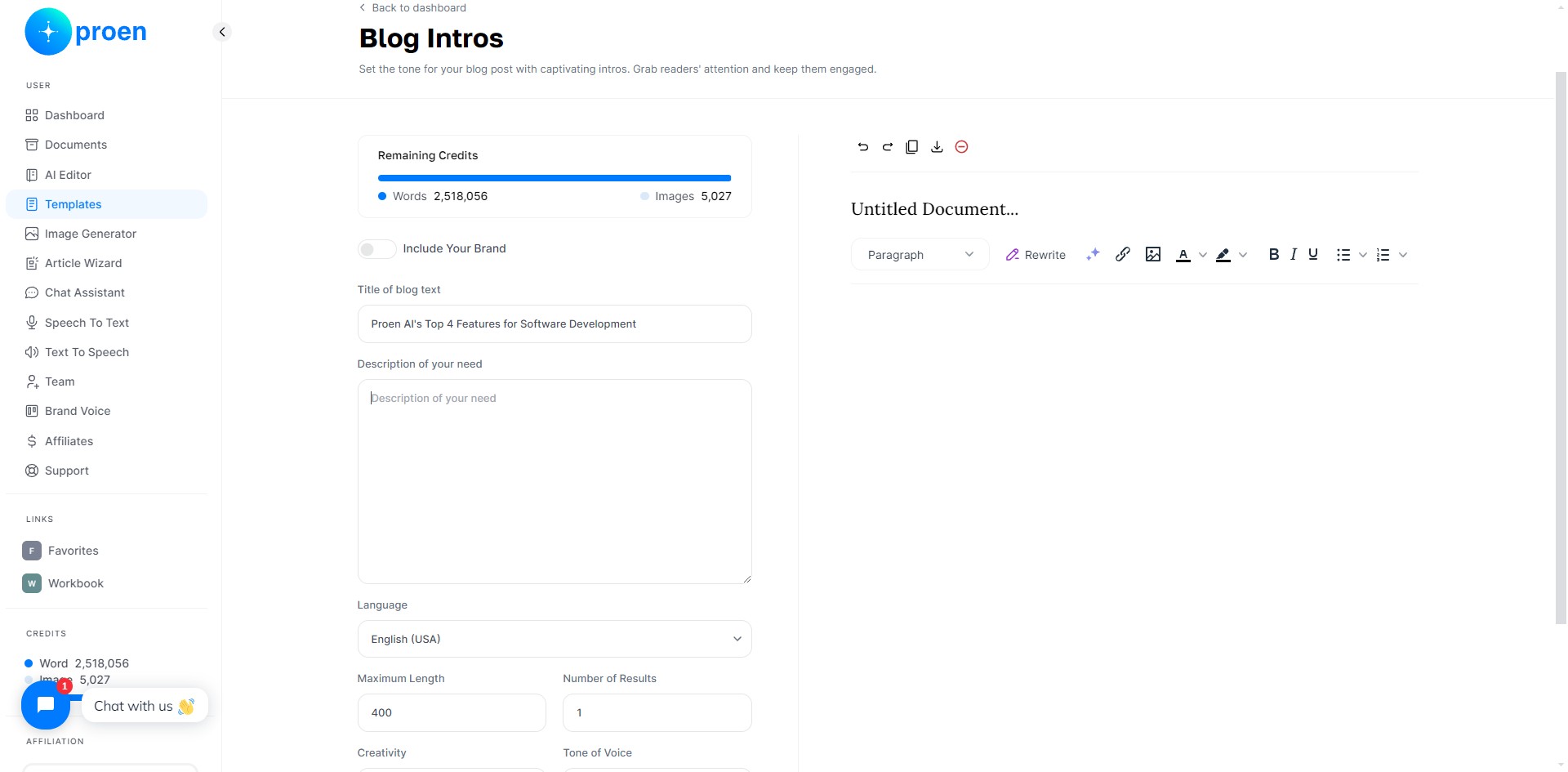
Task: Apply numbered list formatting
Action: (1383, 255)
